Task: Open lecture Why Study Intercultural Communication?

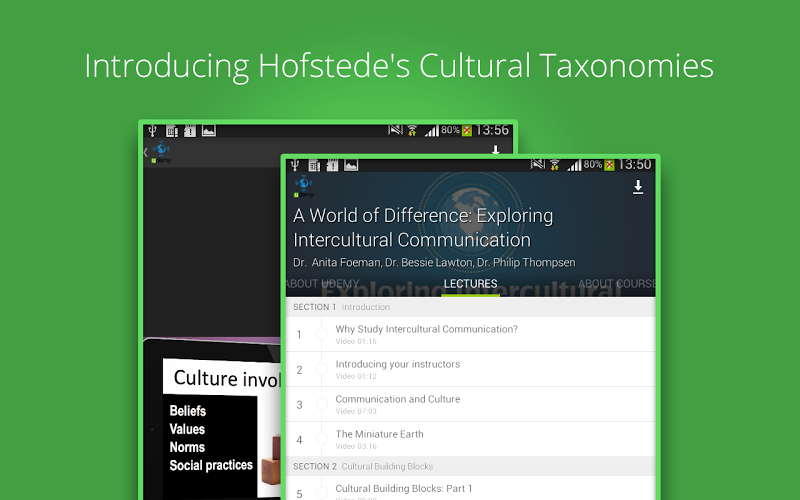Action: 470,334
